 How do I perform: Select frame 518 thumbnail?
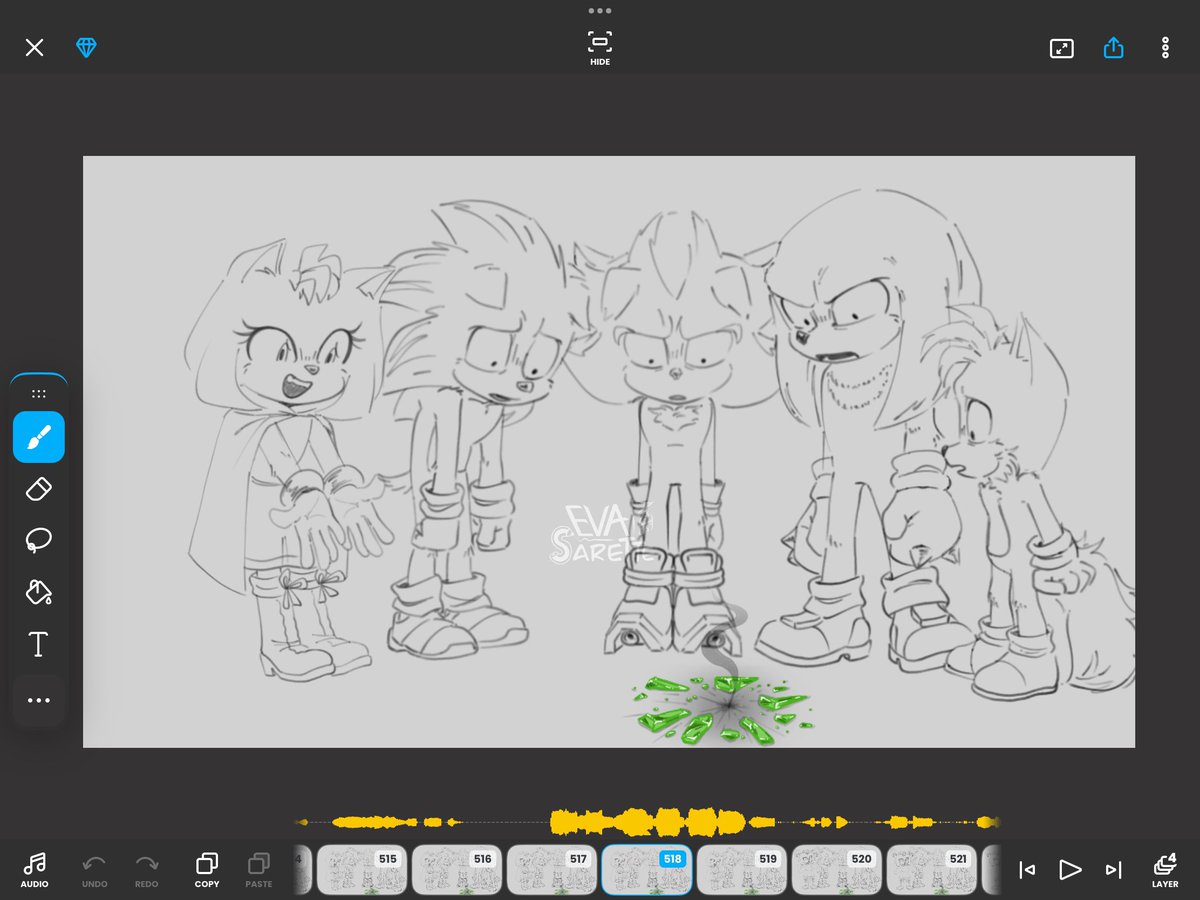647,870
